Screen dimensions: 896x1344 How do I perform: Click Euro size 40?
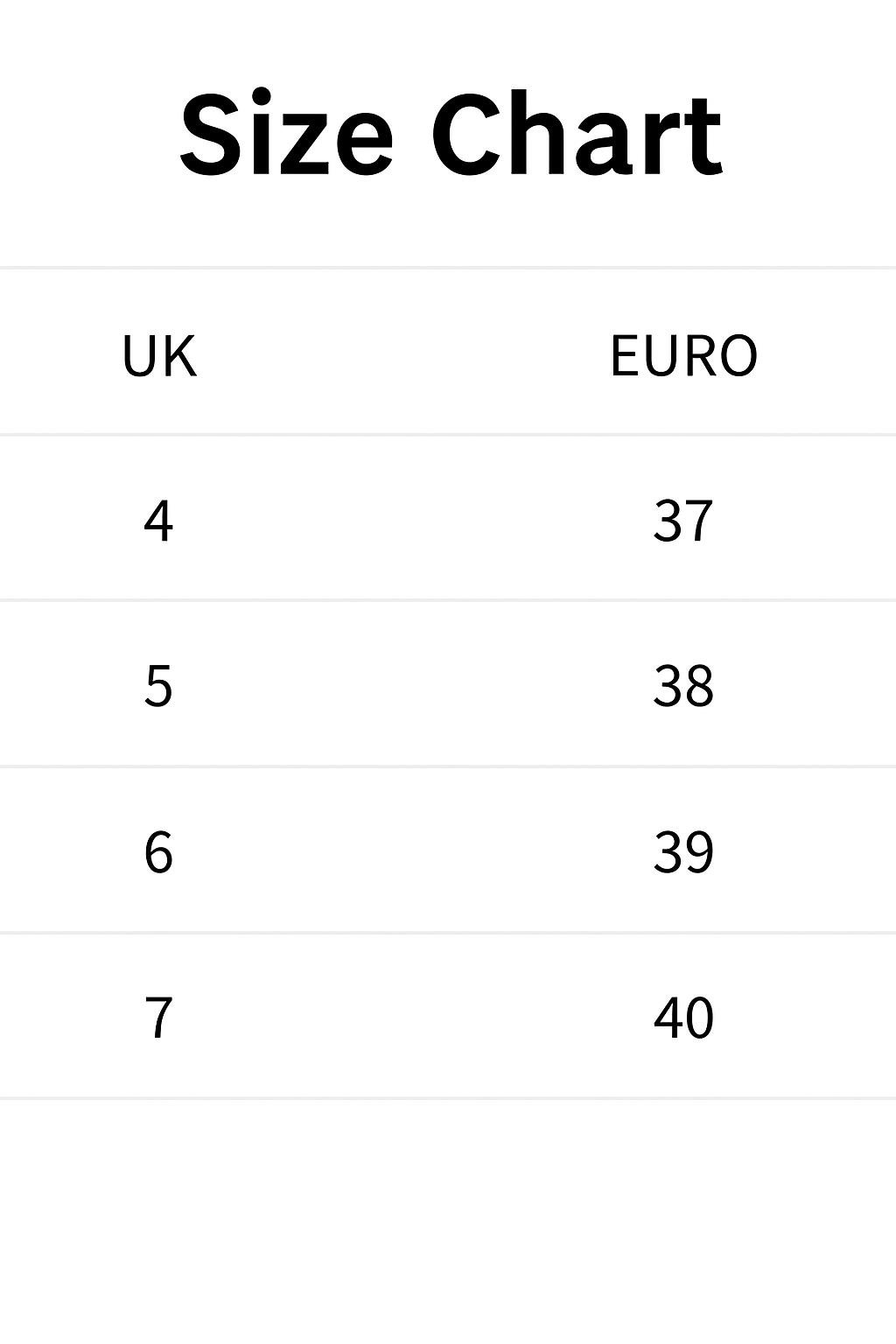(683, 1017)
